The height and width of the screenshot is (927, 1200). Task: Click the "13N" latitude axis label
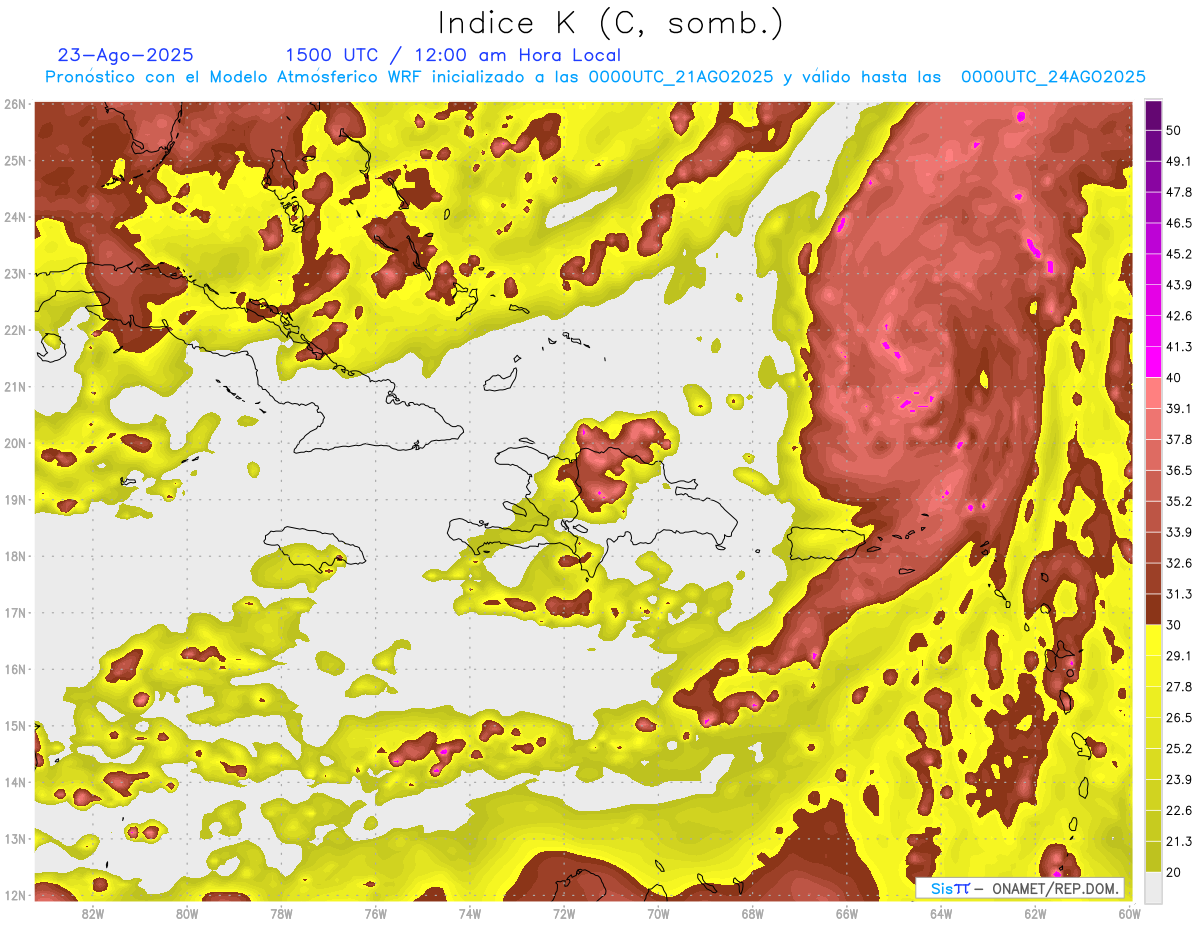tap(15, 839)
